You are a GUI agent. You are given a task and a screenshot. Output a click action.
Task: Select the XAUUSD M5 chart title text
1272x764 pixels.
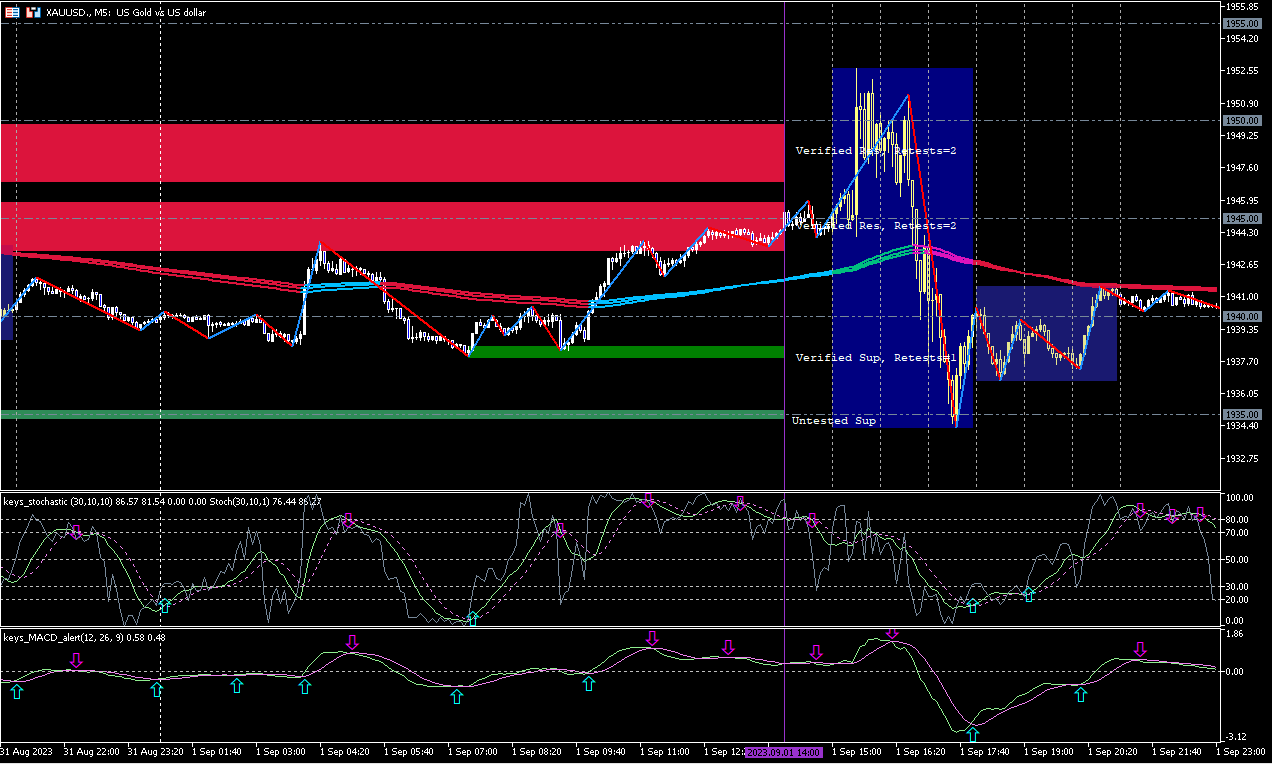point(125,12)
